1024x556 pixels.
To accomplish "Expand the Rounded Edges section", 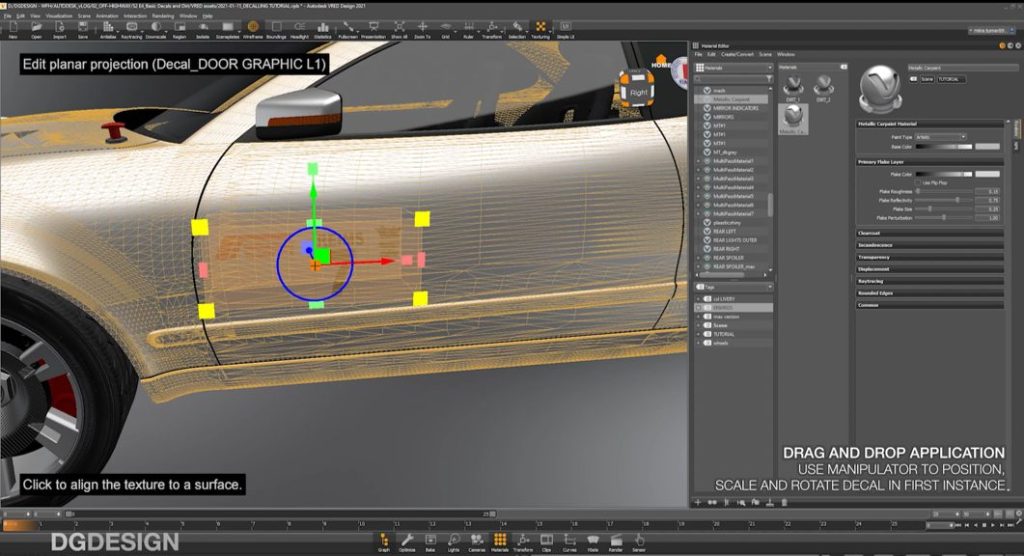I will (x=930, y=293).
